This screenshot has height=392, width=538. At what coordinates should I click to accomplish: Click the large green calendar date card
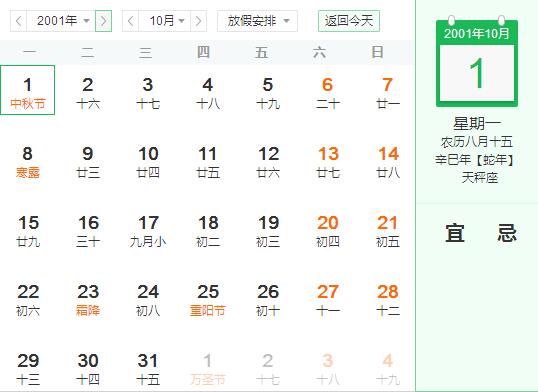477,62
